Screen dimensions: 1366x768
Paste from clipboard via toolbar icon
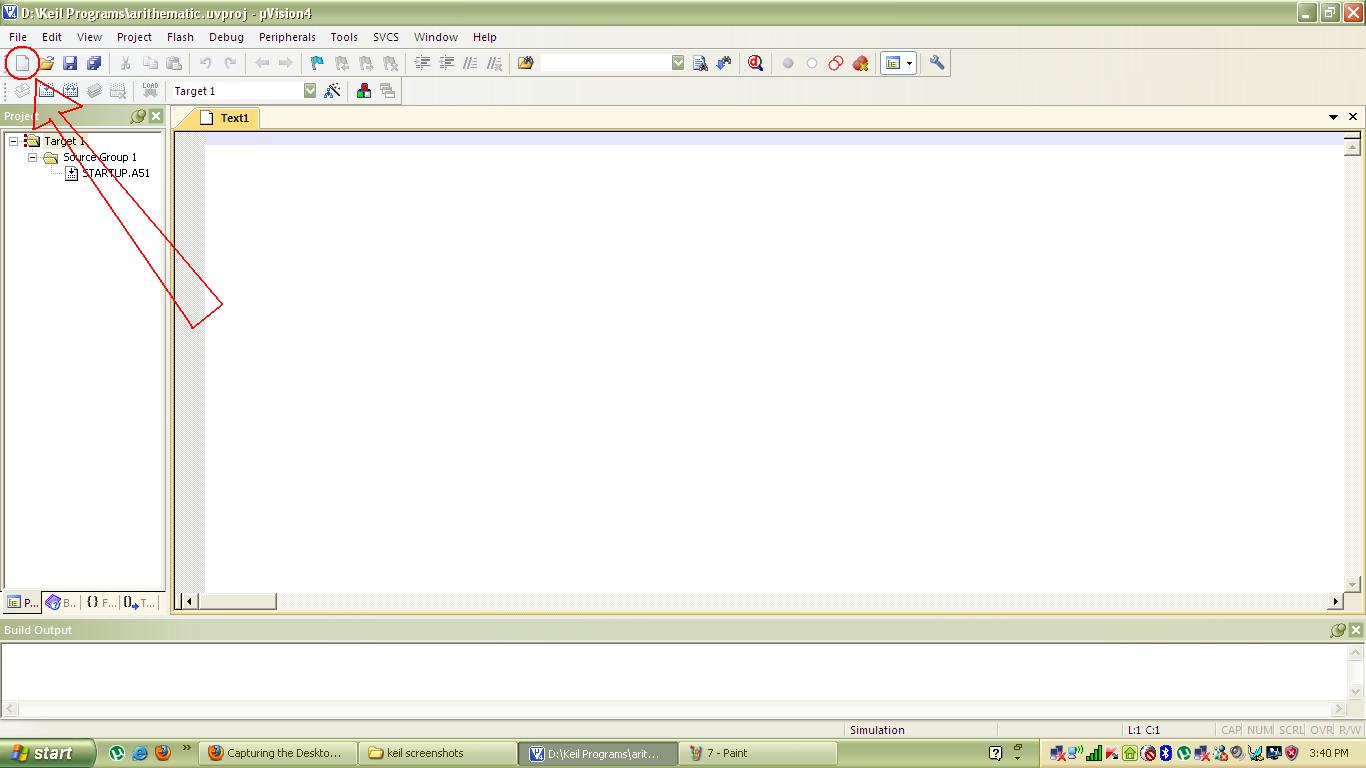coord(174,63)
